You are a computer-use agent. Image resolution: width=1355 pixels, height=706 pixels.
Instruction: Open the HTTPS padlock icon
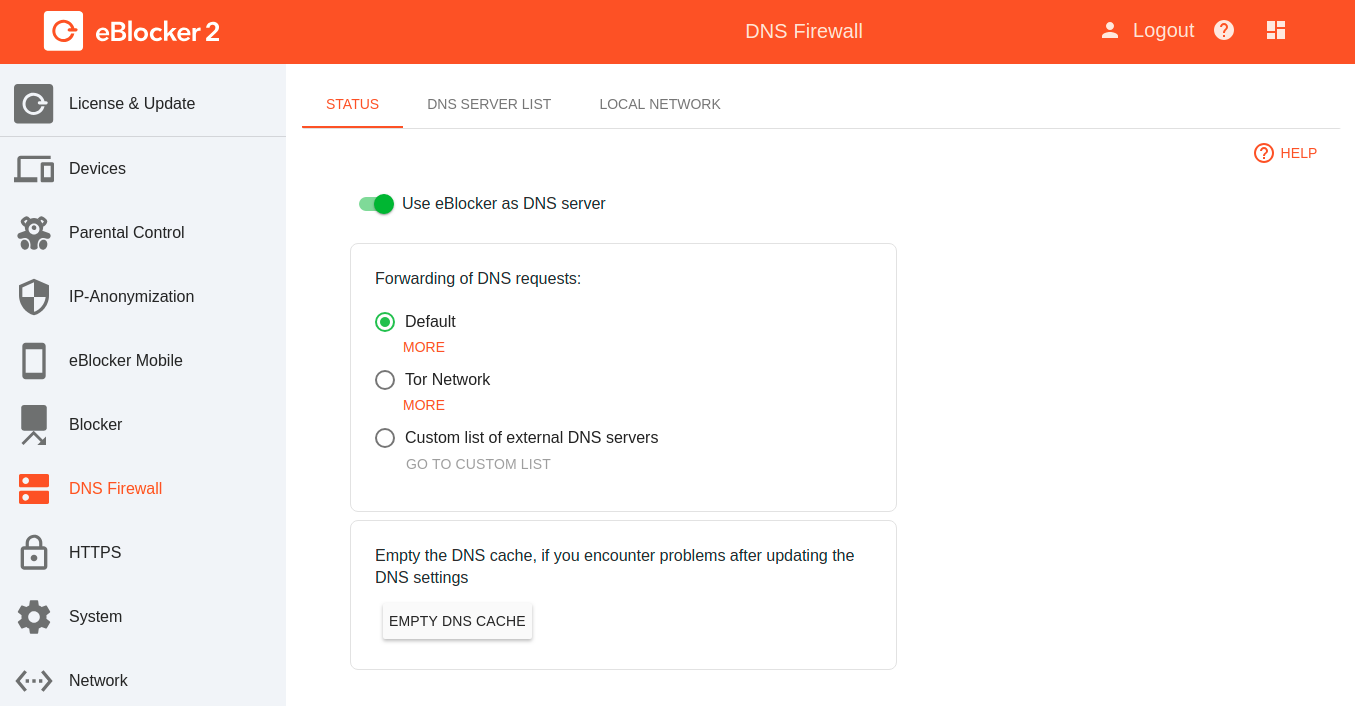pos(34,553)
